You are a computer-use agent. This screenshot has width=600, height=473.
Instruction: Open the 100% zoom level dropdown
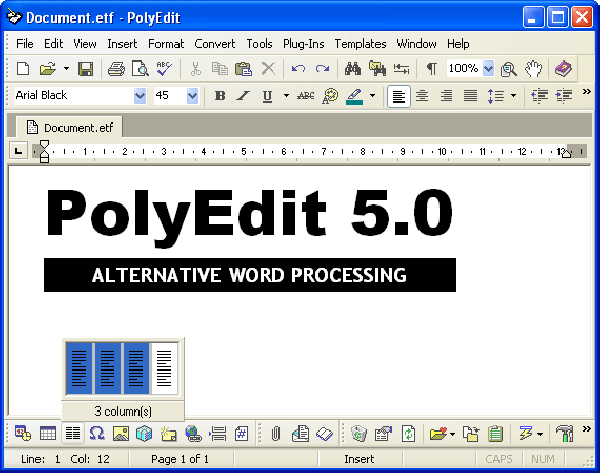pos(488,69)
